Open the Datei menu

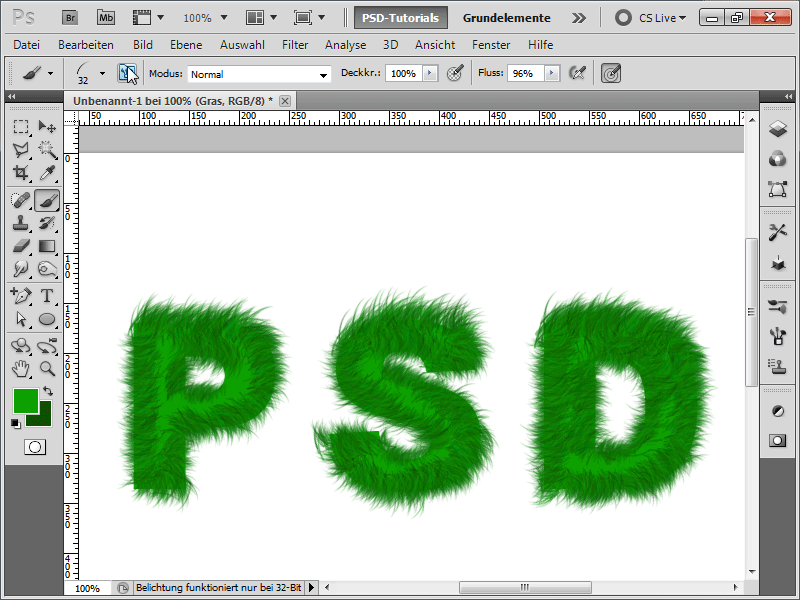point(27,45)
